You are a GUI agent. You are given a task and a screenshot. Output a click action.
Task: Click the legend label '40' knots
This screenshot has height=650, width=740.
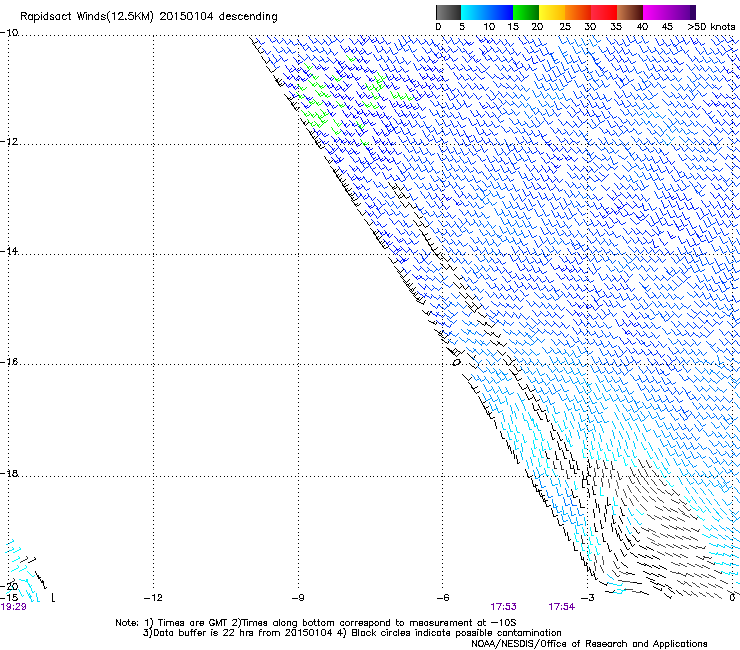(642, 27)
